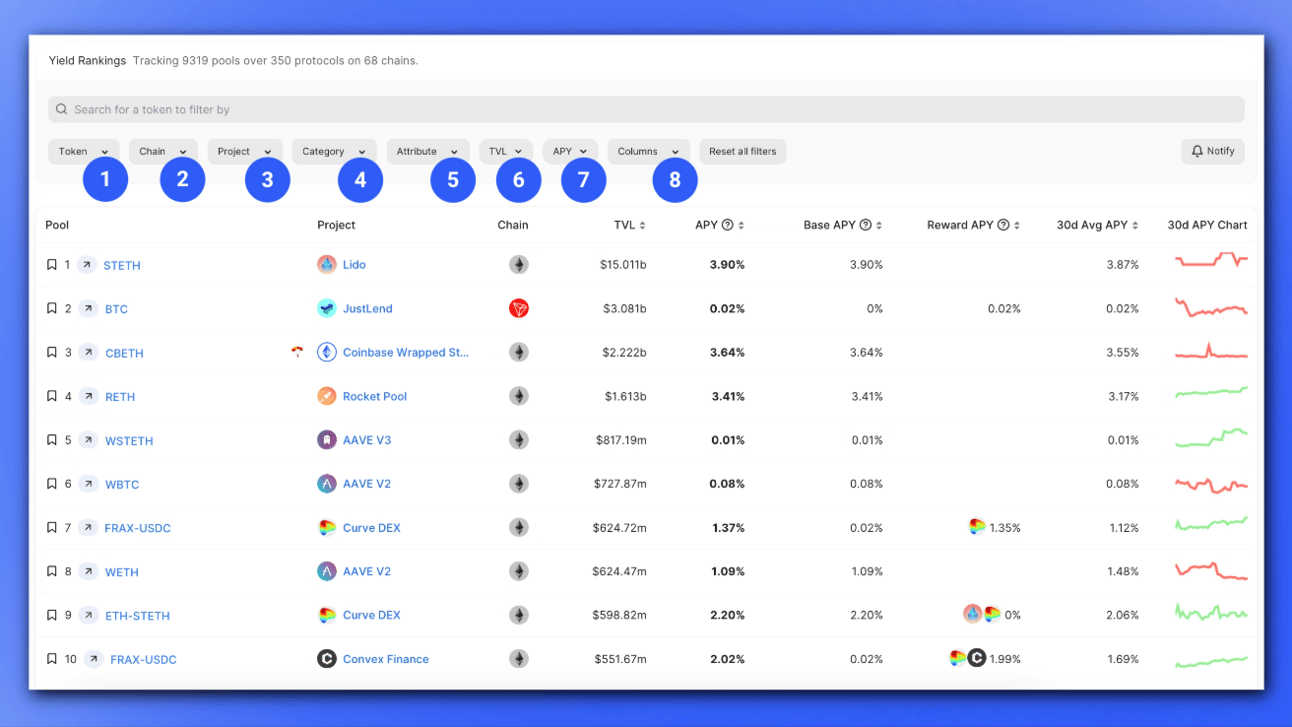Click the 30d APY chart for ETH-STETH
This screenshot has height=727, width=1292.
[1211, 612]
